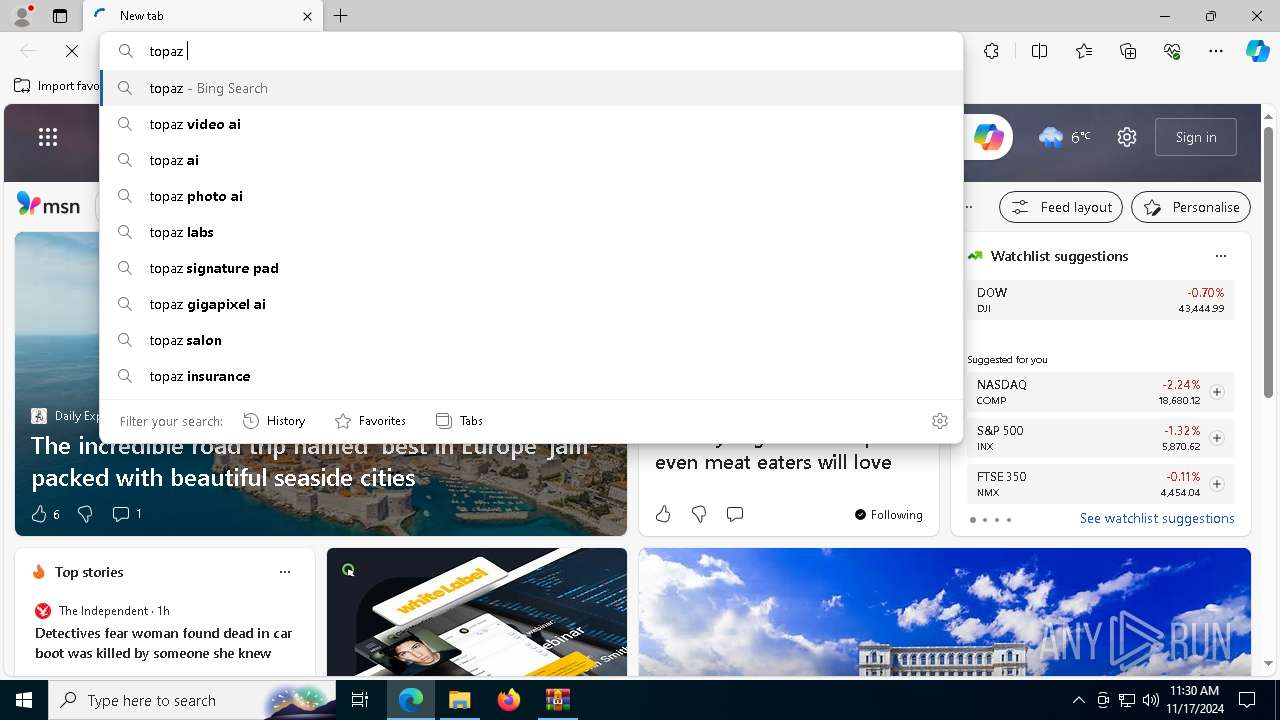This screenshot has height=720, width=1280.
Task: Select 'topaz labs' suggestion
Action: [x=531, y=232]
